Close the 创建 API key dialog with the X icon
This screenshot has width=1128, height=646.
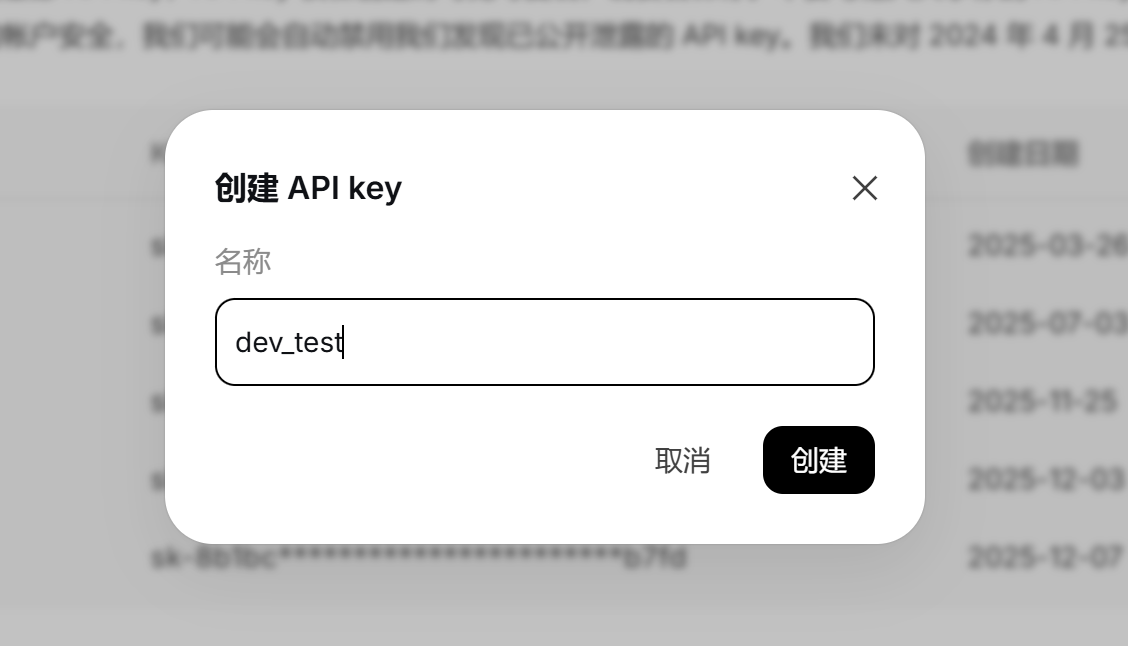tap(865, 188)
